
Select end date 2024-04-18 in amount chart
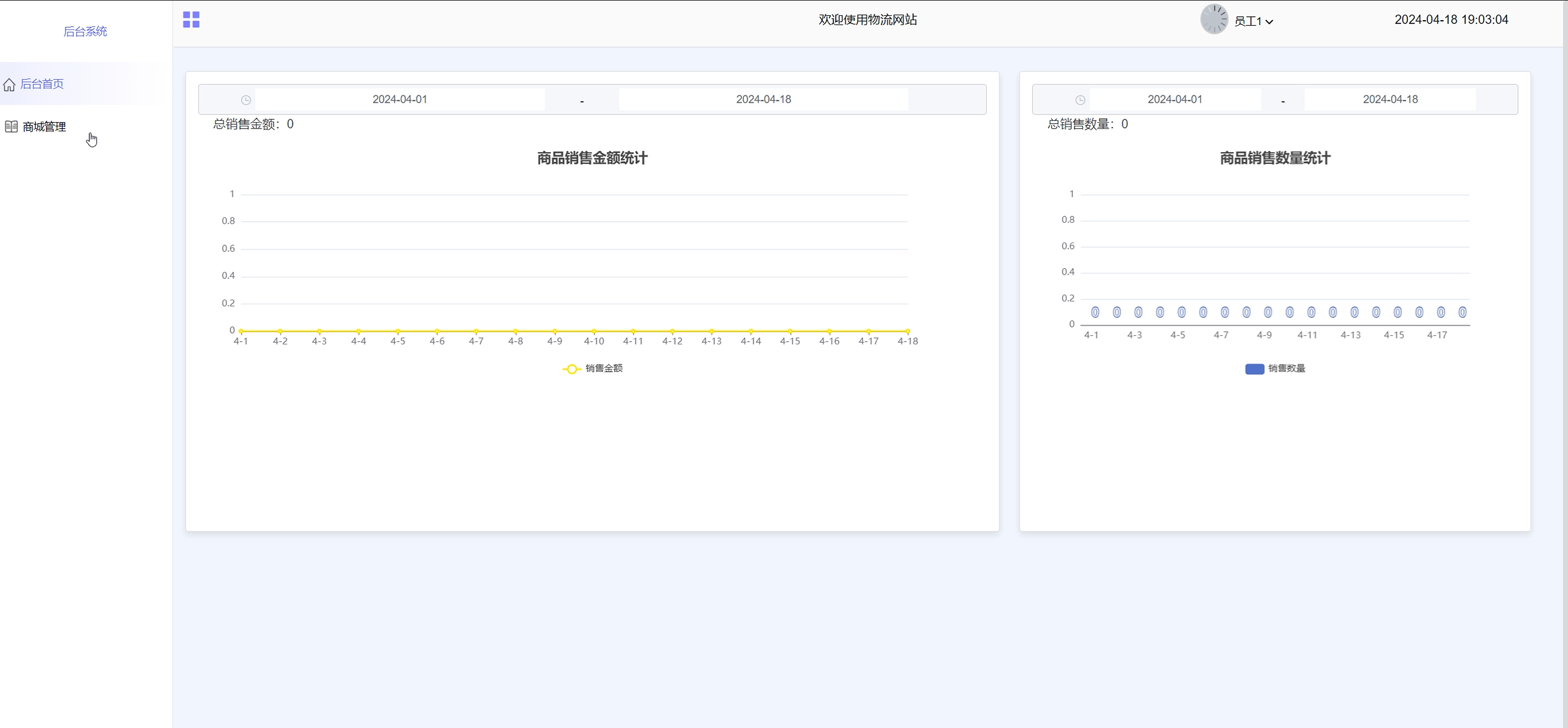coord(764,99)
